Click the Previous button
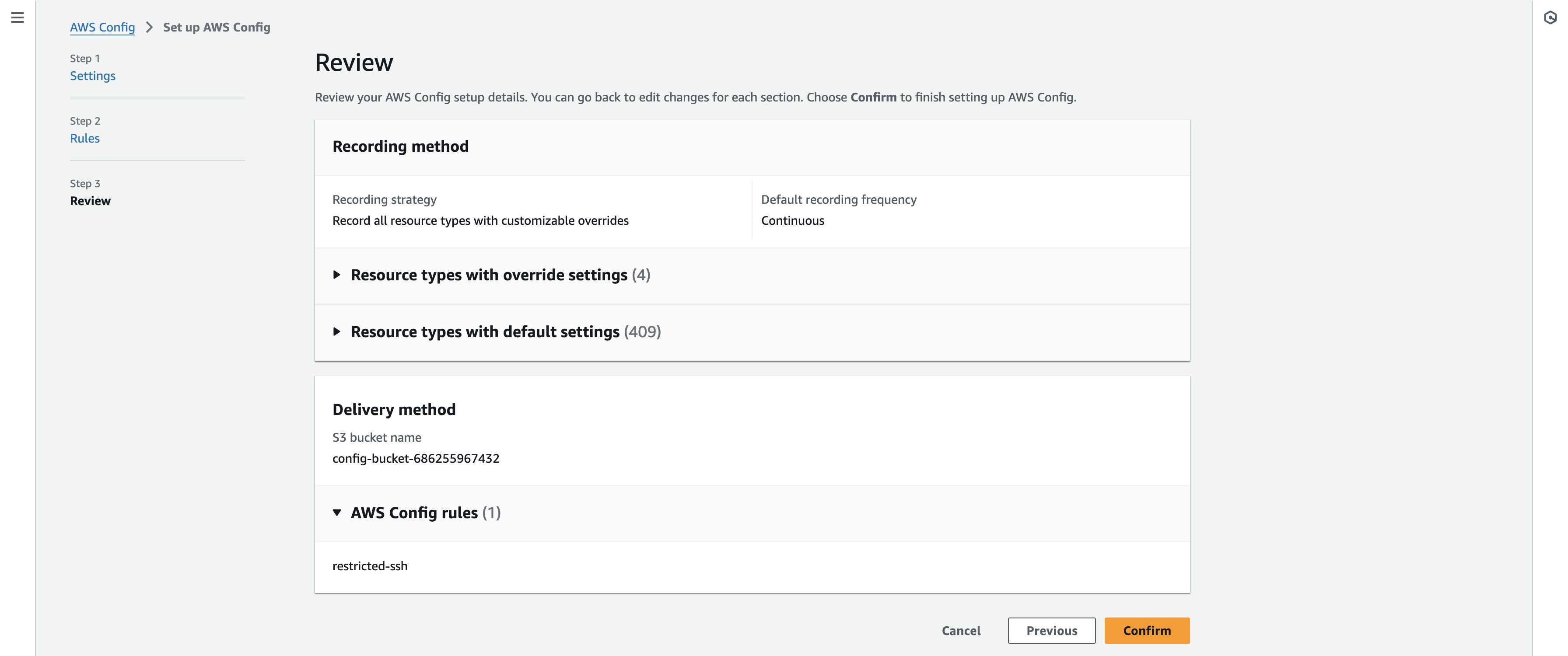This screenshot has height=656, width=1568. pos(1052,631)
